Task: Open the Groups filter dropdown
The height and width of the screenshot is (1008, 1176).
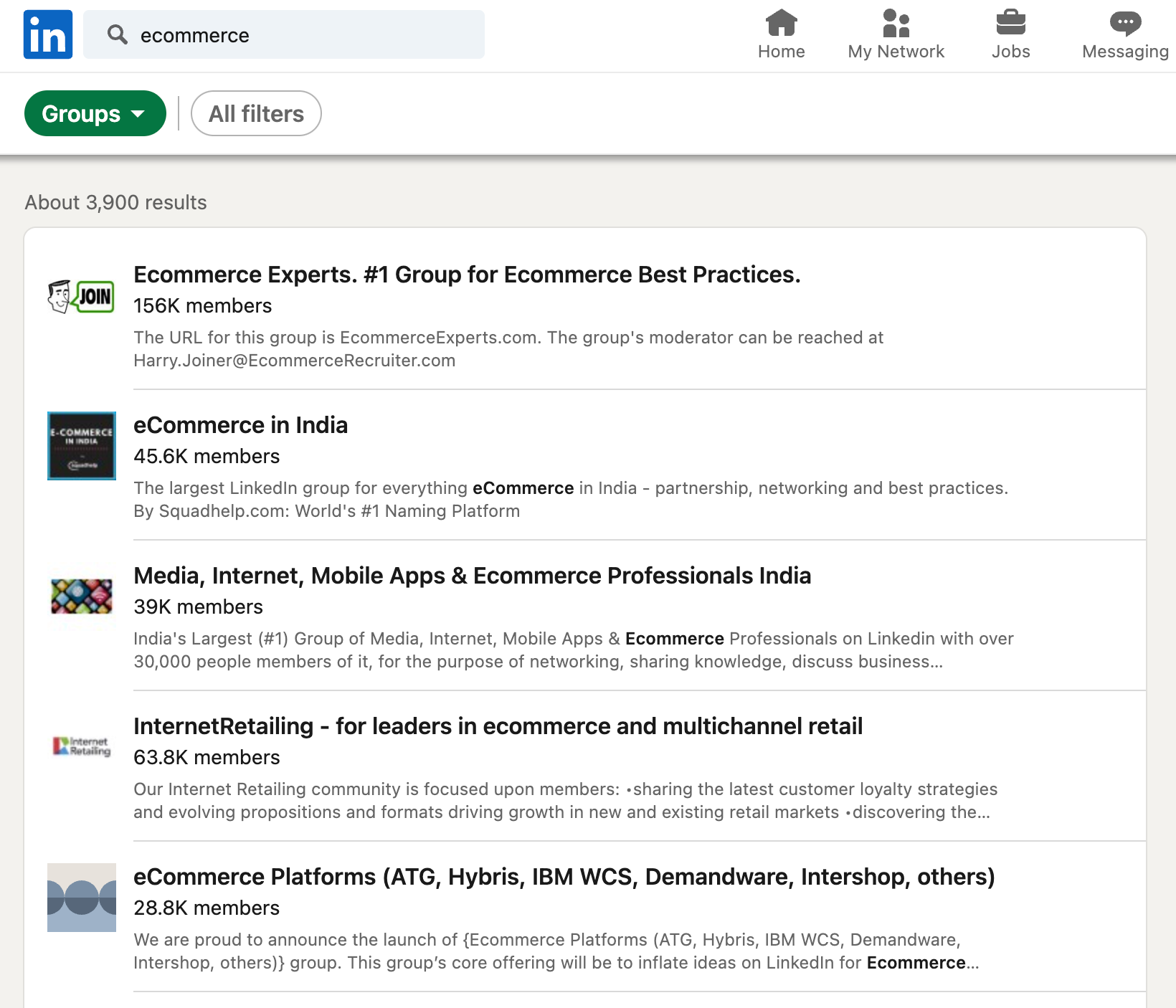Action: coord(95,113)
